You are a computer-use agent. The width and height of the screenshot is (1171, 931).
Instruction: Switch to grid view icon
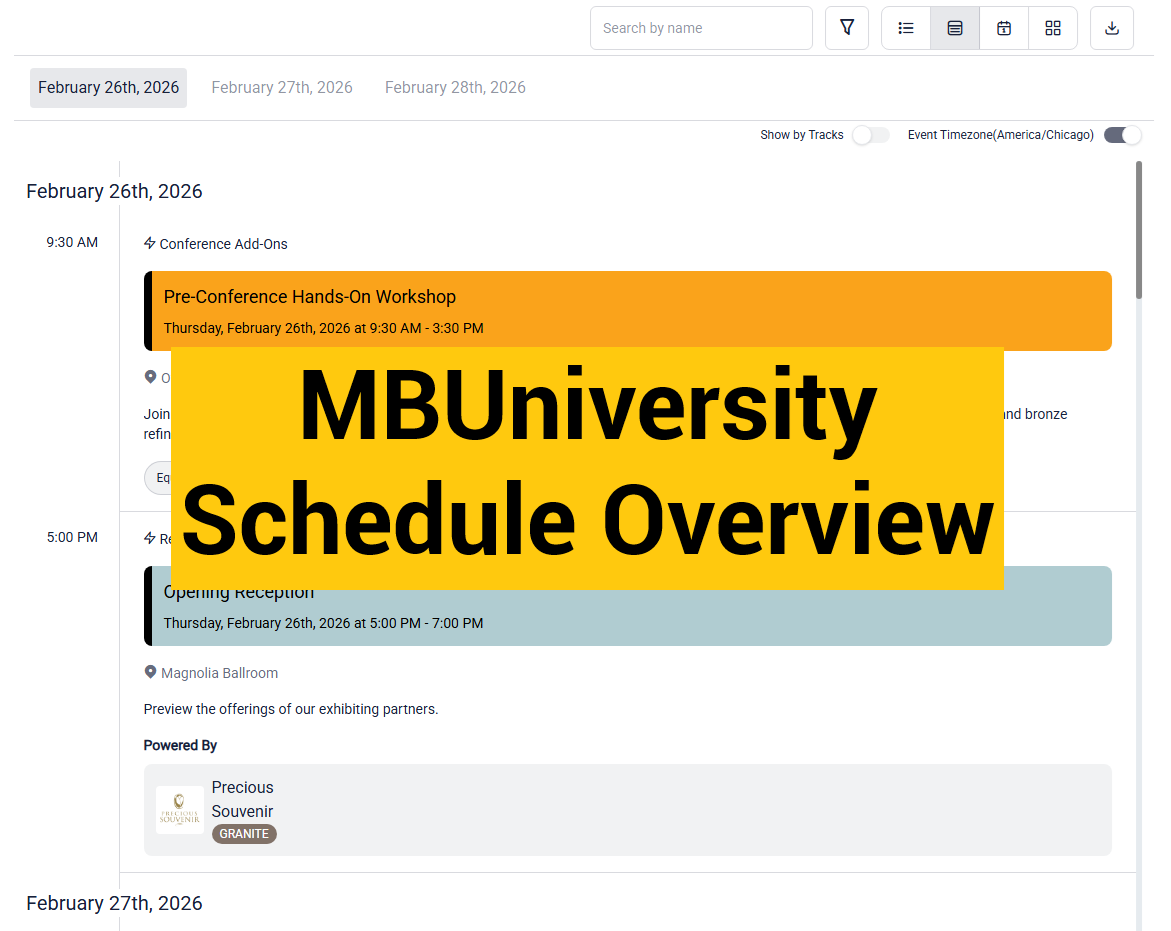[x=1053, y=28]
